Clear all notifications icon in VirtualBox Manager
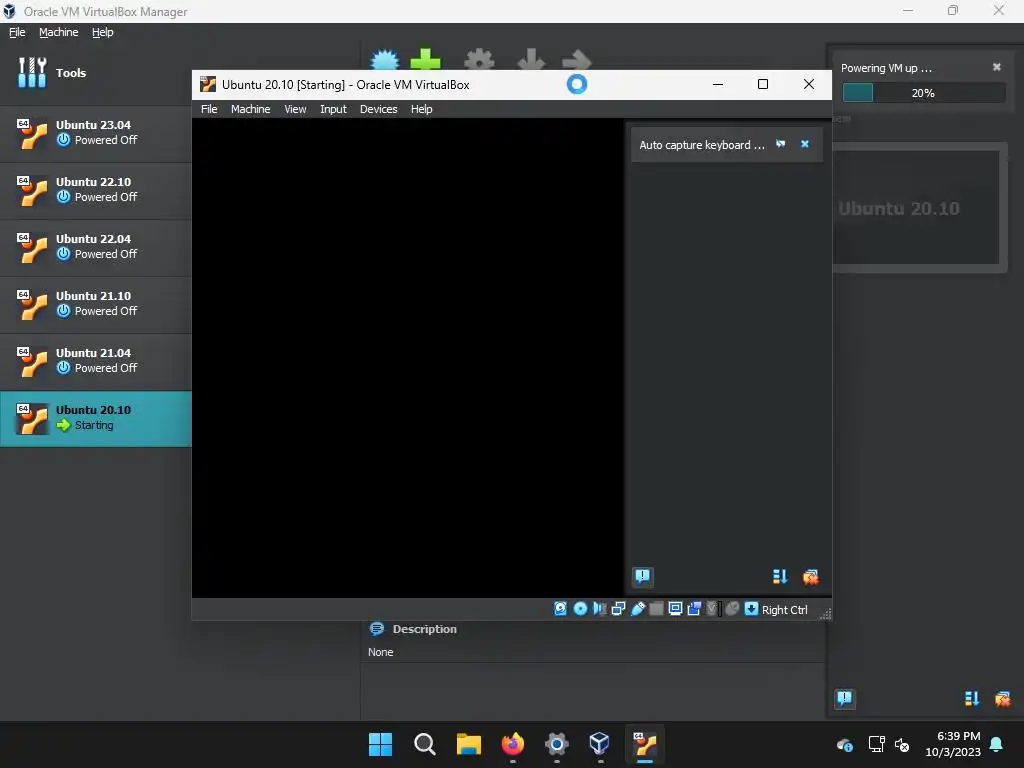This screenshot has width=1024, height=768. (1002, 699)
